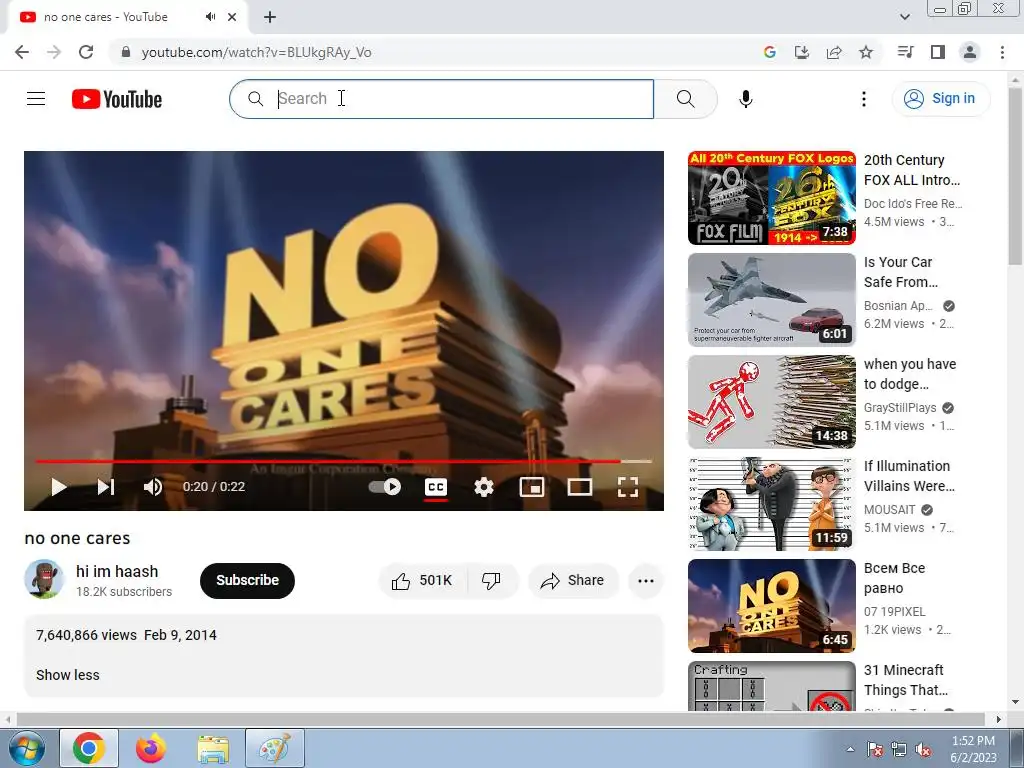Enable miniplayer mode

(532, 487)
